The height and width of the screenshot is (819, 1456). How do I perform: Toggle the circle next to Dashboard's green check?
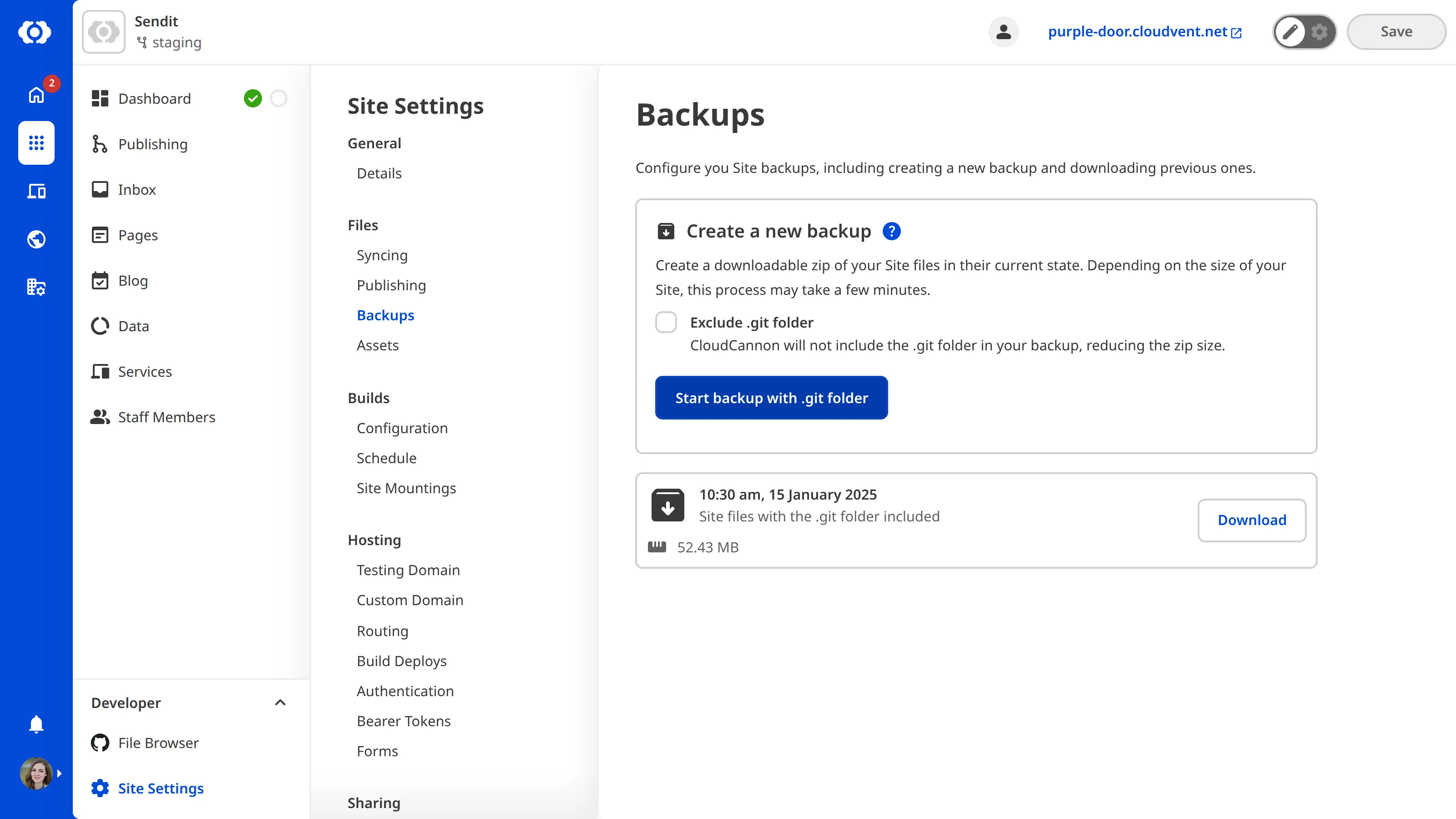pyautogui.click(x=278, y=98)
